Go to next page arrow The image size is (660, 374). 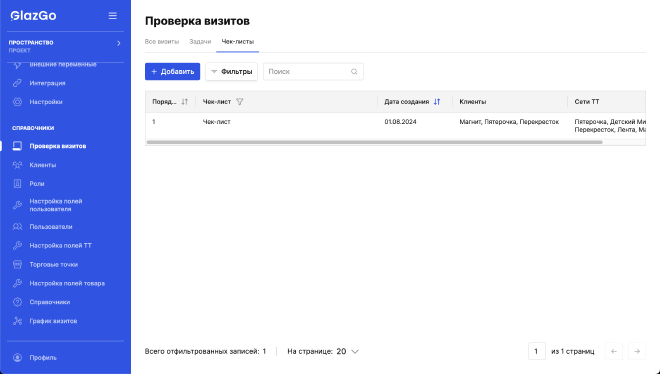[x=637, y=351]
